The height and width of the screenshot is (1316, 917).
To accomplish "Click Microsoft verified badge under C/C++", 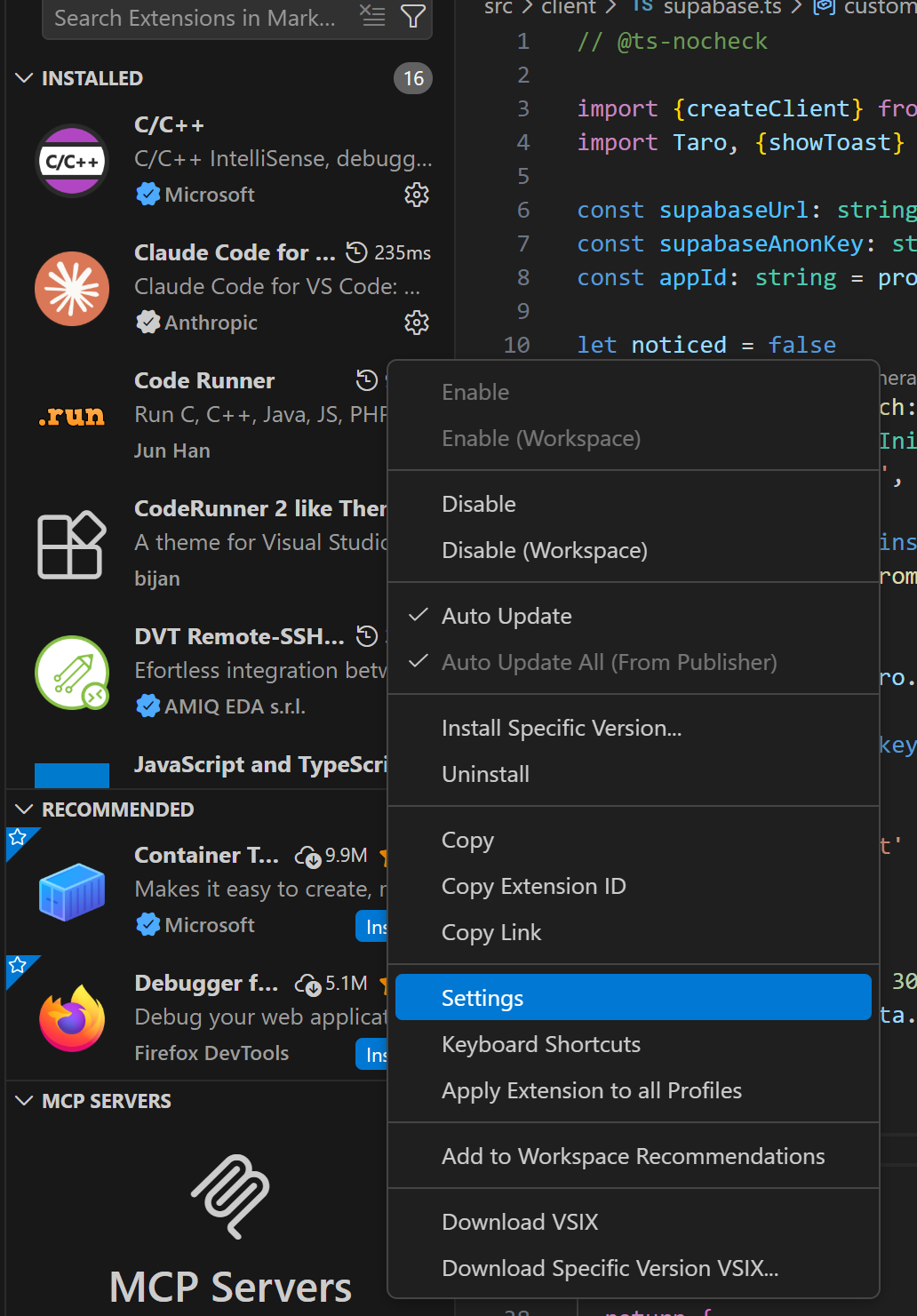I will (x=148, y=195).
